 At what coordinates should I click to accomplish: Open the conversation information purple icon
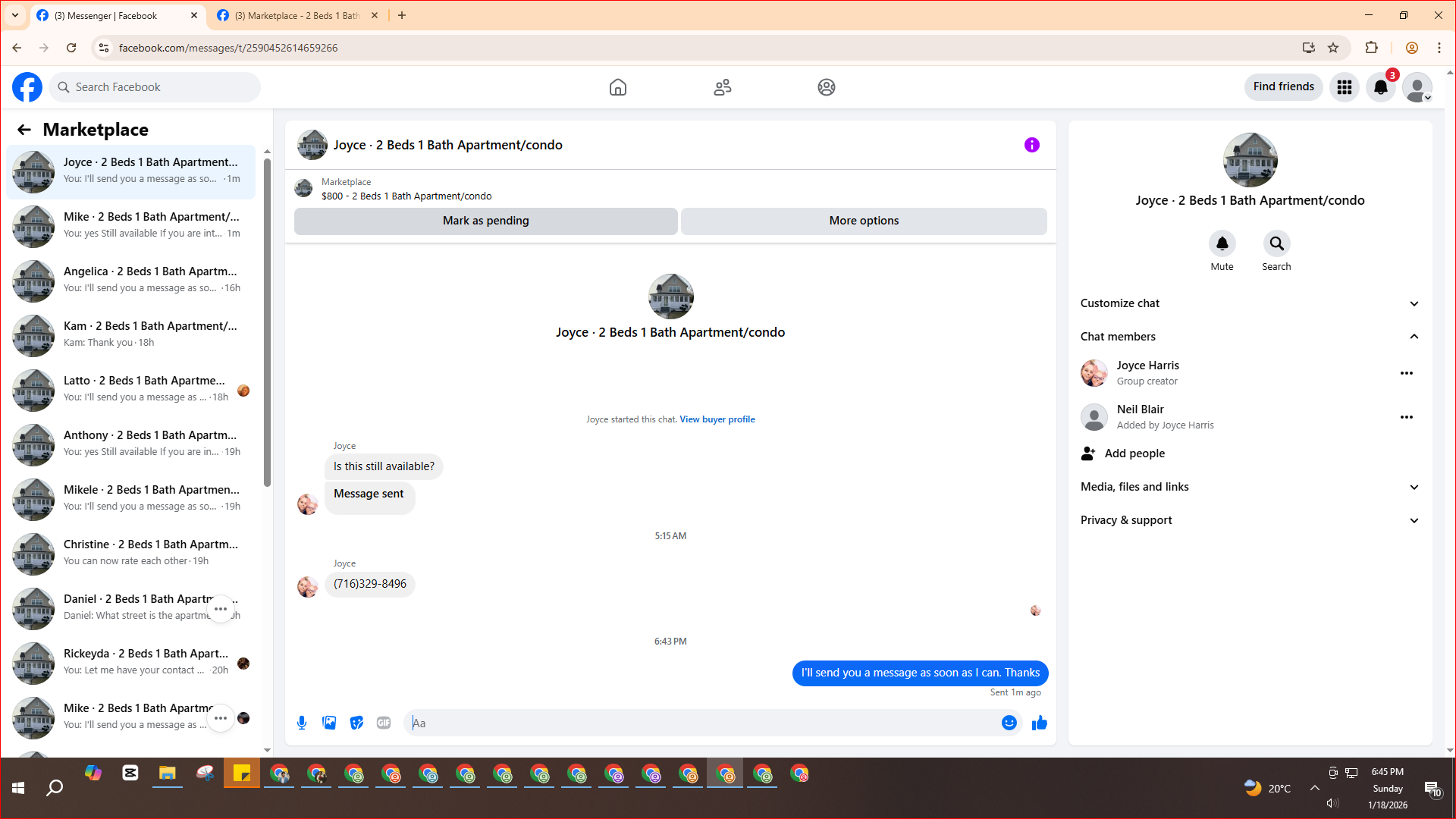click(1031, 145)
